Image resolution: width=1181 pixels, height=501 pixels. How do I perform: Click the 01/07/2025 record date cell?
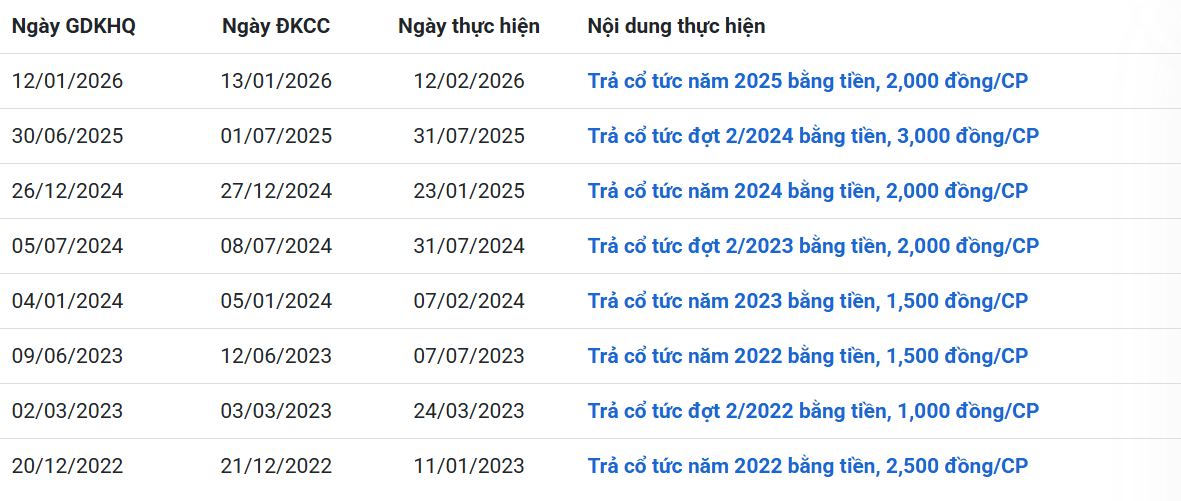pos(276,136)
